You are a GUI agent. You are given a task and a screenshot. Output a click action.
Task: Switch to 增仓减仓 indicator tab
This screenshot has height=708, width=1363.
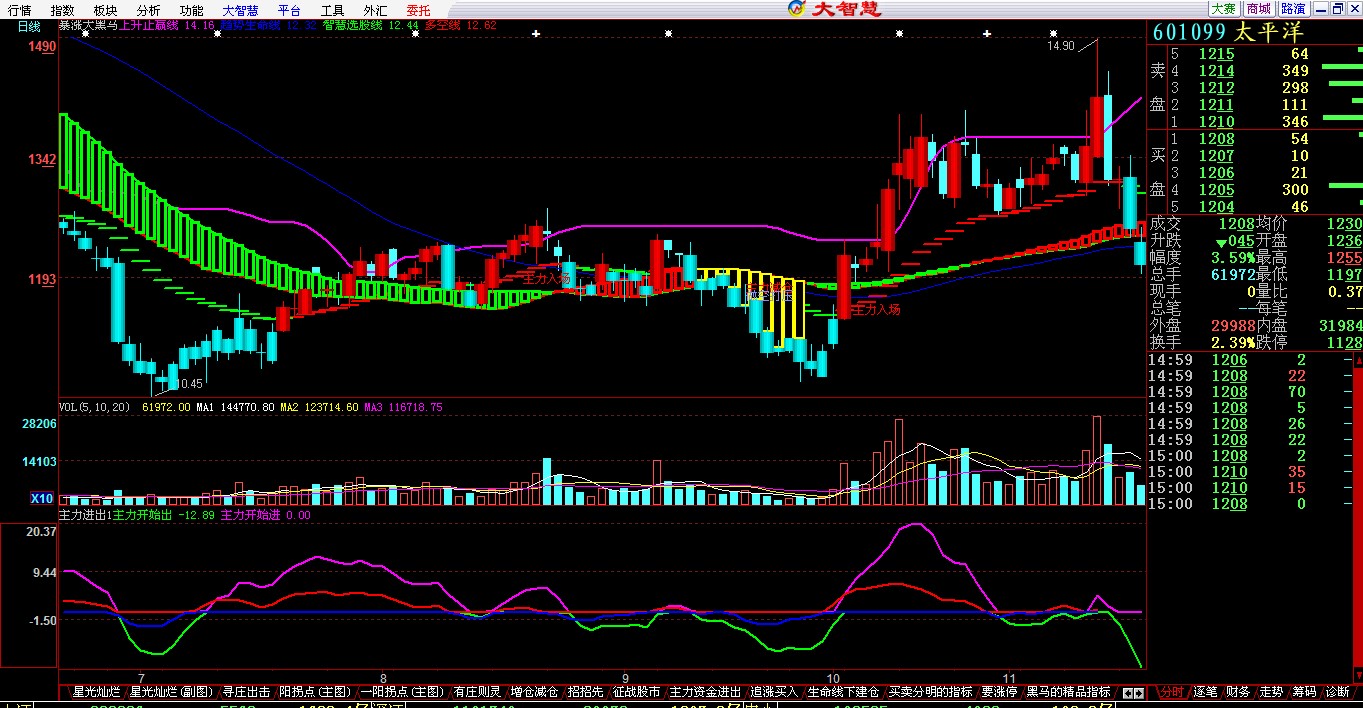pos(534,691)
